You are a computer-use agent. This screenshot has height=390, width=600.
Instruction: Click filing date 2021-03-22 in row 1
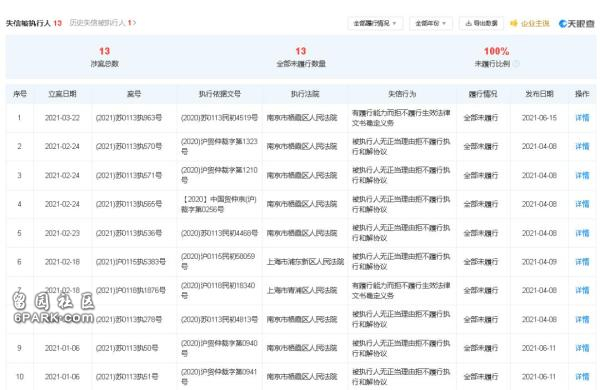pyautogui.click(x=62, y=118)
